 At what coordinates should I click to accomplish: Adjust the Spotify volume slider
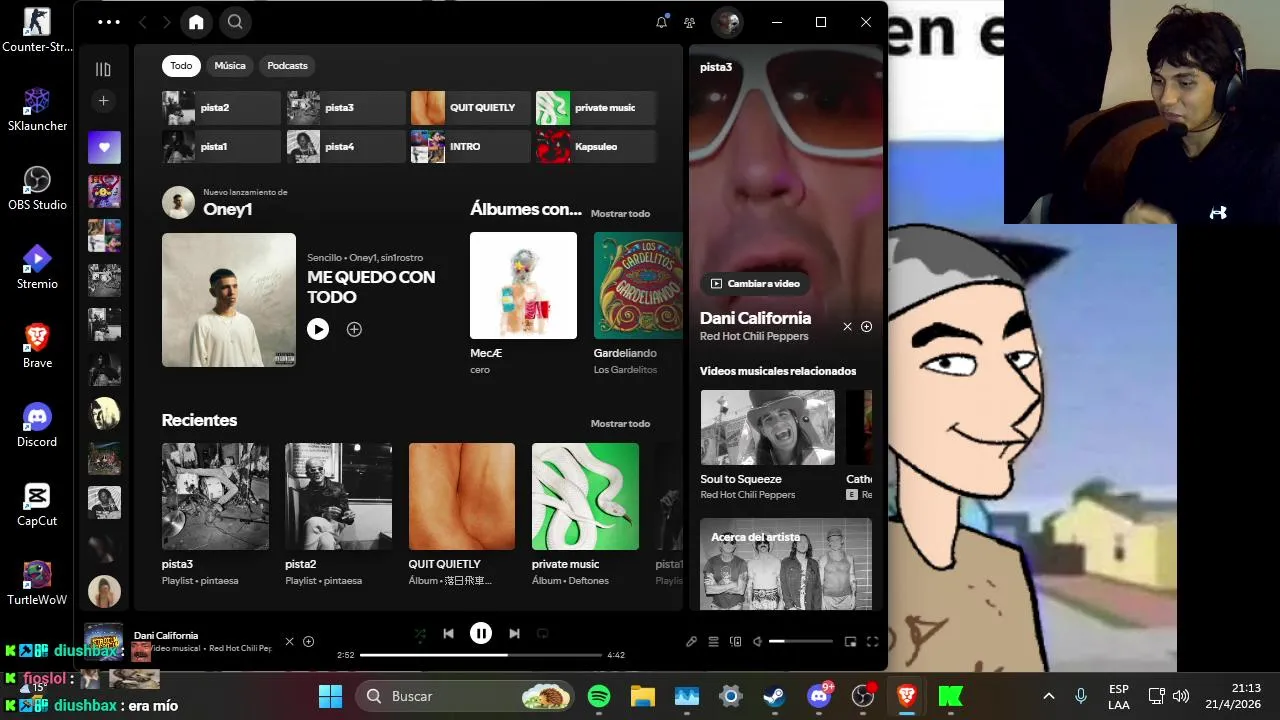801,642
